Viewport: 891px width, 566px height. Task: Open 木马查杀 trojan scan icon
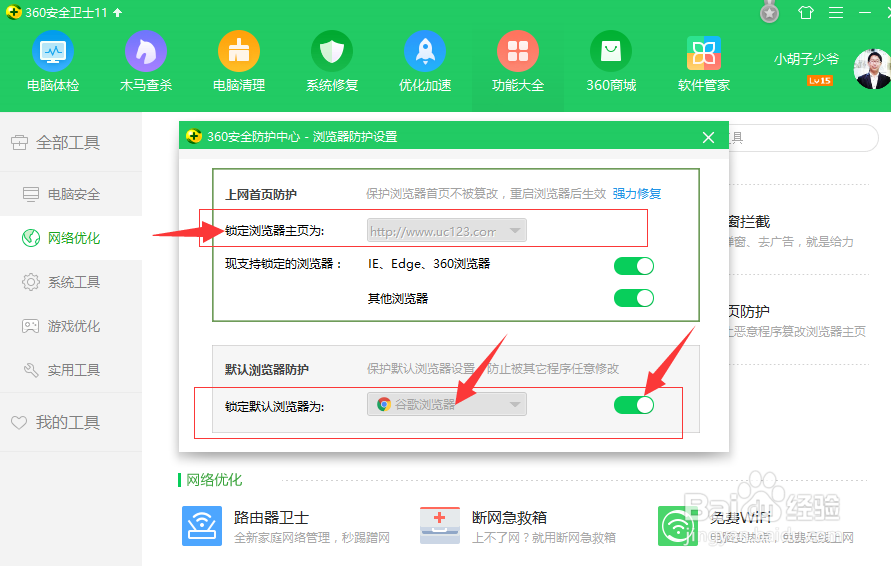coord(146,52)
